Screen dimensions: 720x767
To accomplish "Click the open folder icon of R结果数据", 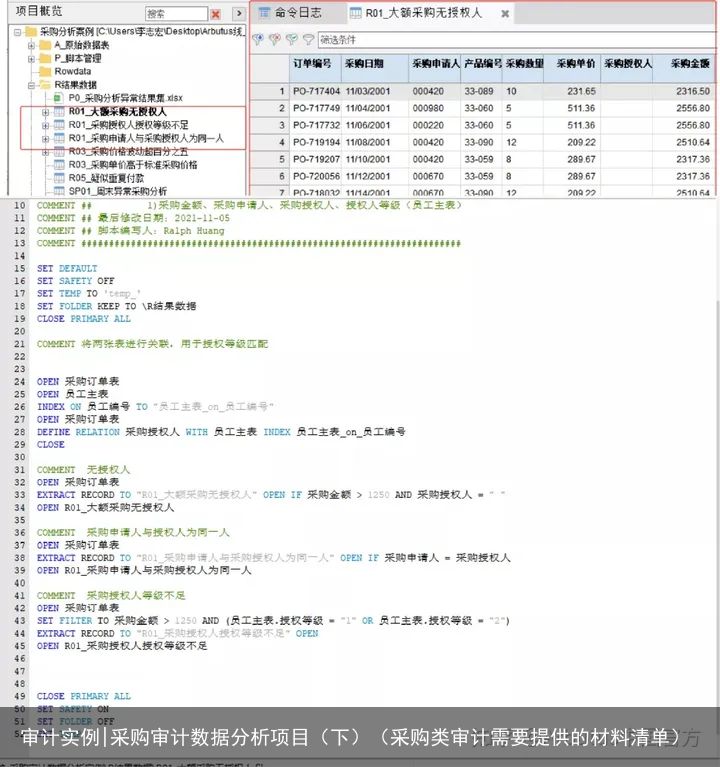I will click(x=45, y=85).
